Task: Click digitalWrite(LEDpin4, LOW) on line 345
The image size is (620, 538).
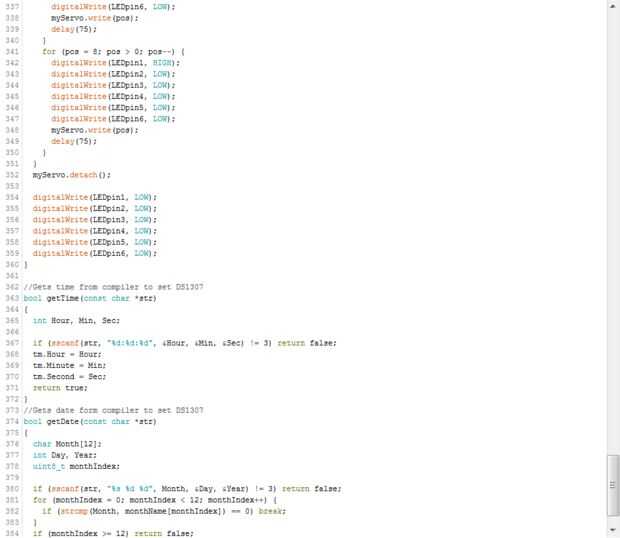Action: coord(113,96)
